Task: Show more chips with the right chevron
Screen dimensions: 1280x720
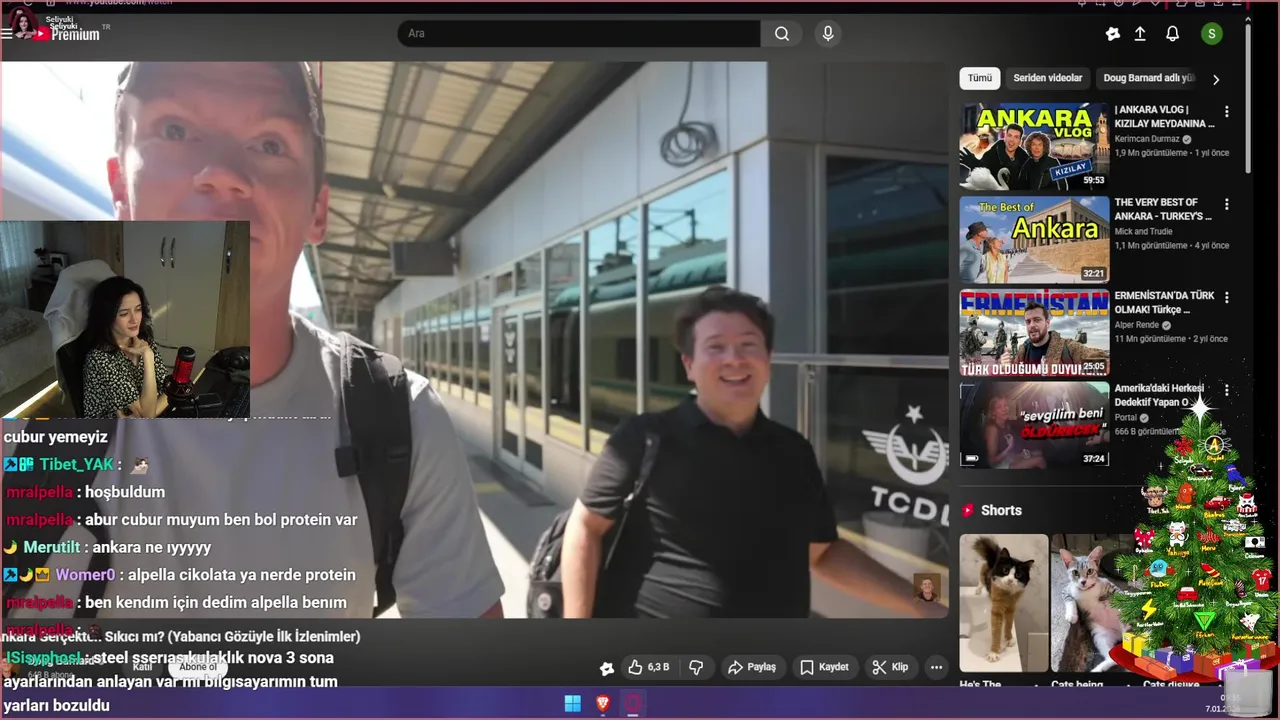Action: coord(1216,79)
